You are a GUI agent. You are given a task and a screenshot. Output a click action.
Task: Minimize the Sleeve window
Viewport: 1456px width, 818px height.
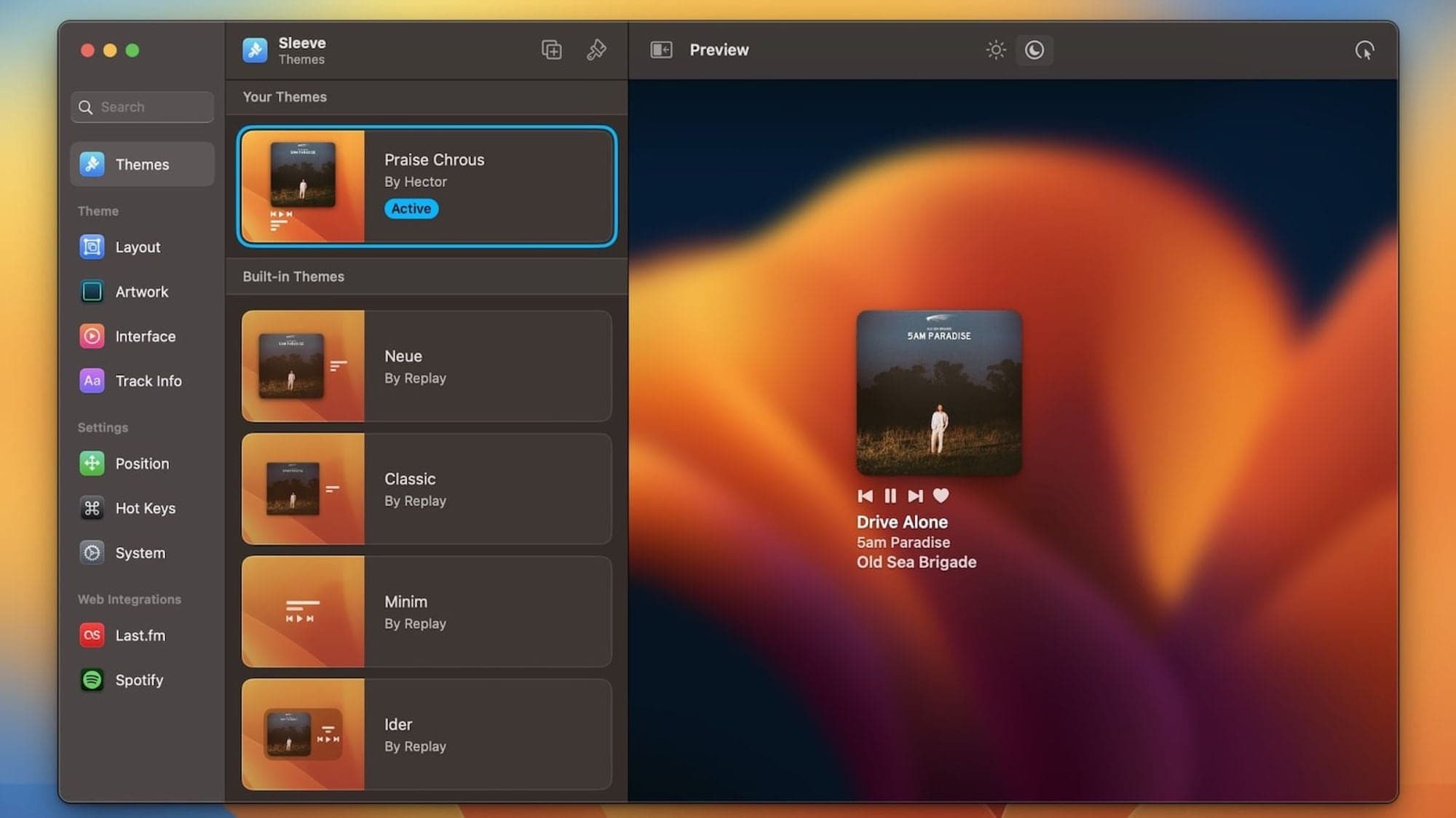coord(110,50)
